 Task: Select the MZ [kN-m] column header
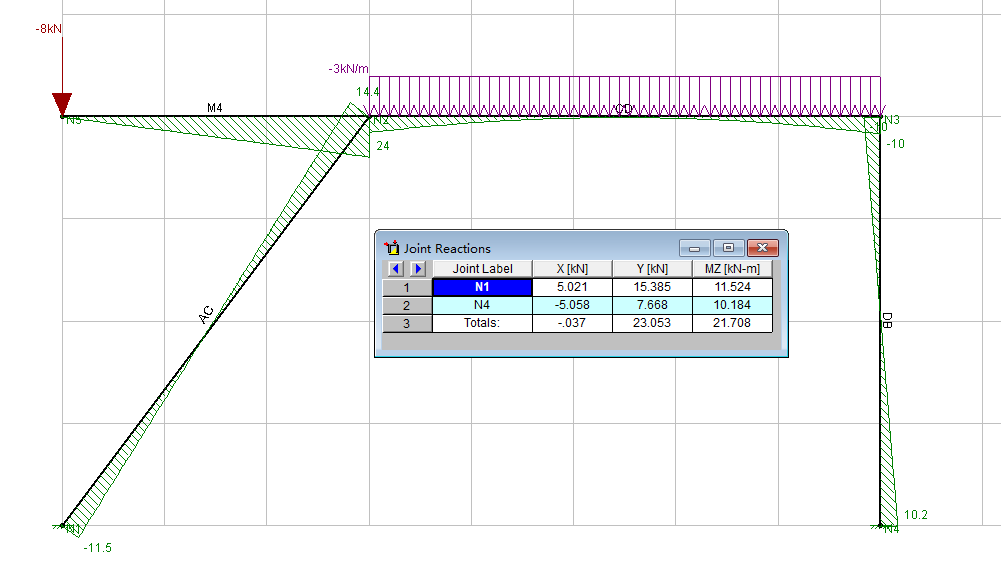(732, 269)
